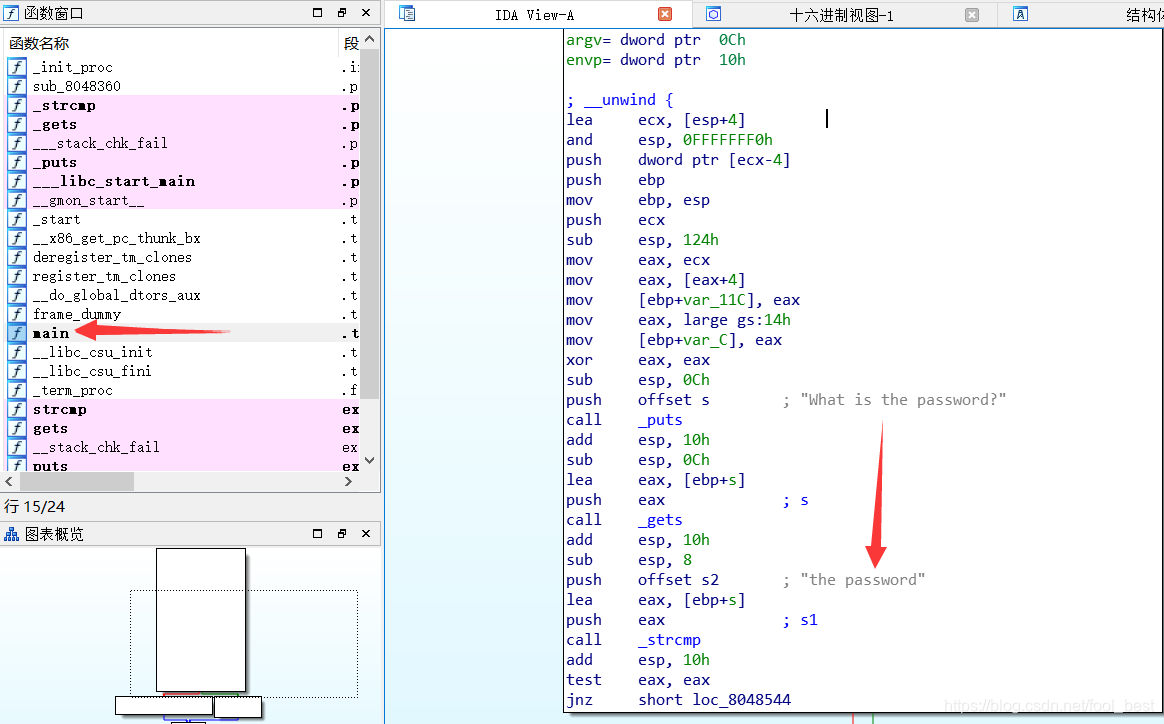Click the functions list up arrow
The image size is (1164, 724).
370,39
